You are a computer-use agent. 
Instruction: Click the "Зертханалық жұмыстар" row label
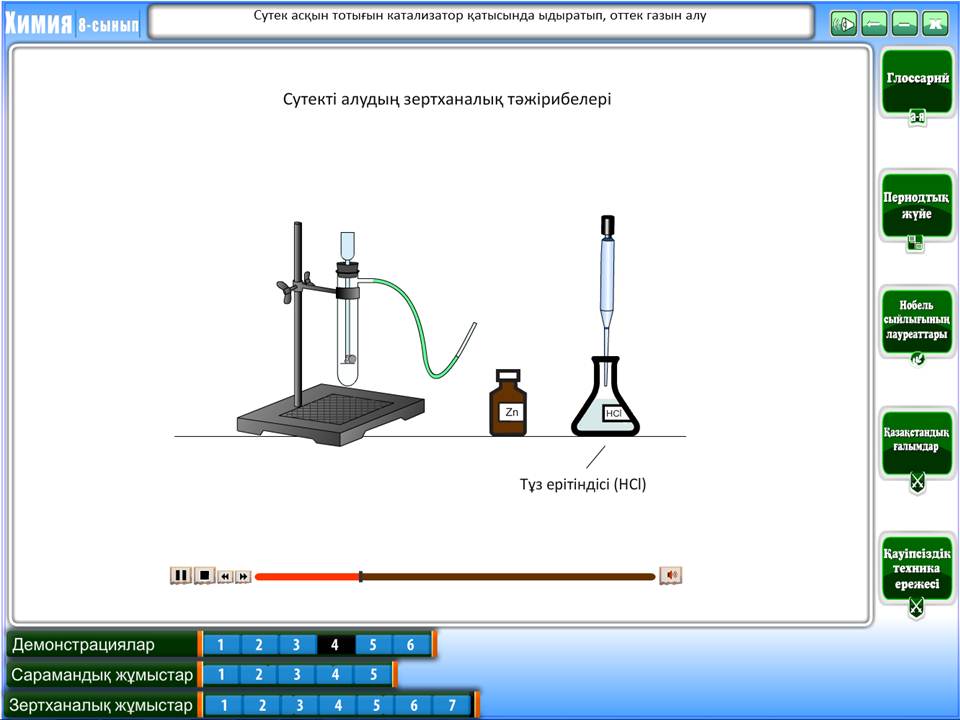100,705
